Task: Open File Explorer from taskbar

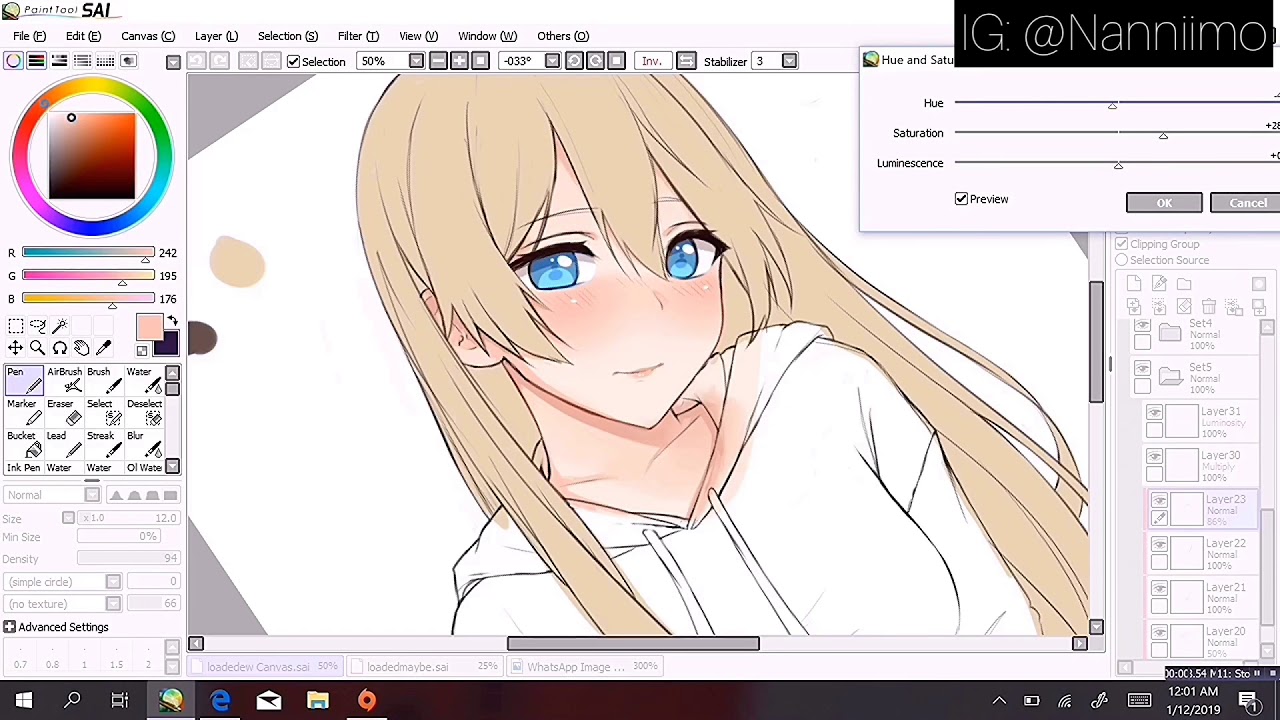Action: 317,701
